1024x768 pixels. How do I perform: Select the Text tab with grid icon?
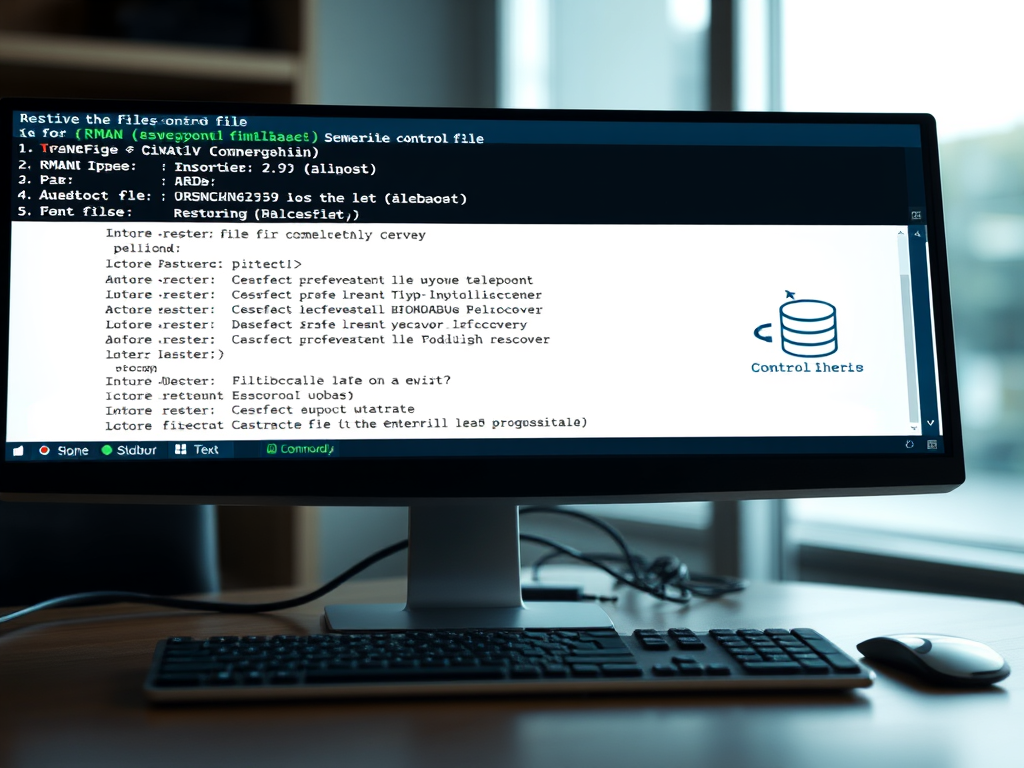click(197, 449)
